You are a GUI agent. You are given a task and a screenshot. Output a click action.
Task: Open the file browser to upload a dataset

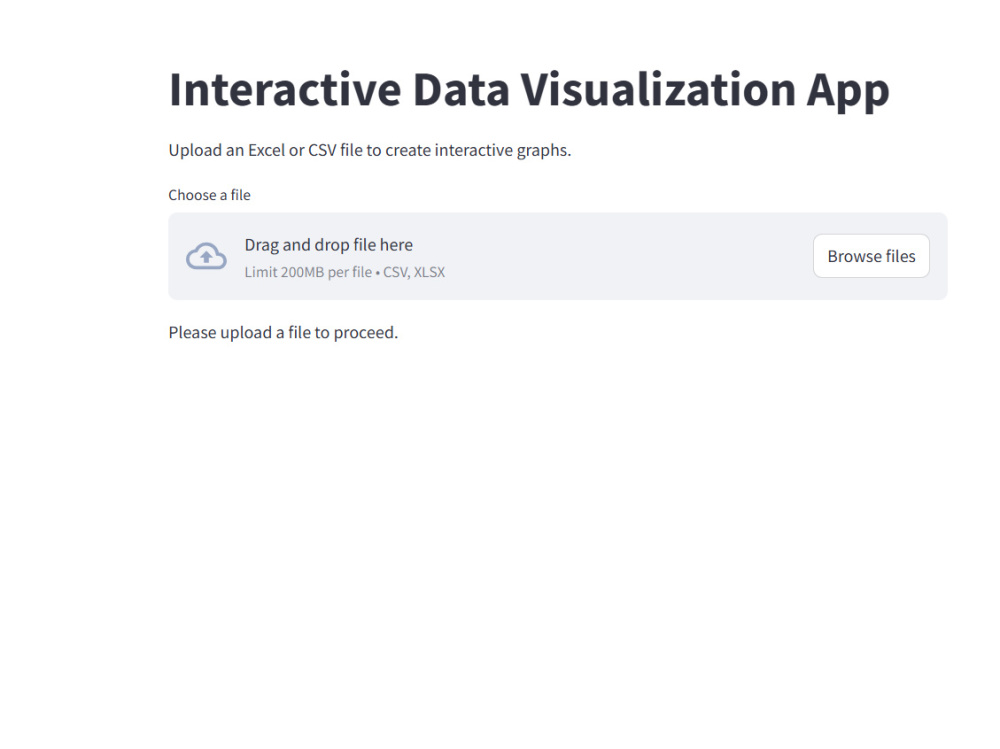pyautogui.click(x=871, y=256)
